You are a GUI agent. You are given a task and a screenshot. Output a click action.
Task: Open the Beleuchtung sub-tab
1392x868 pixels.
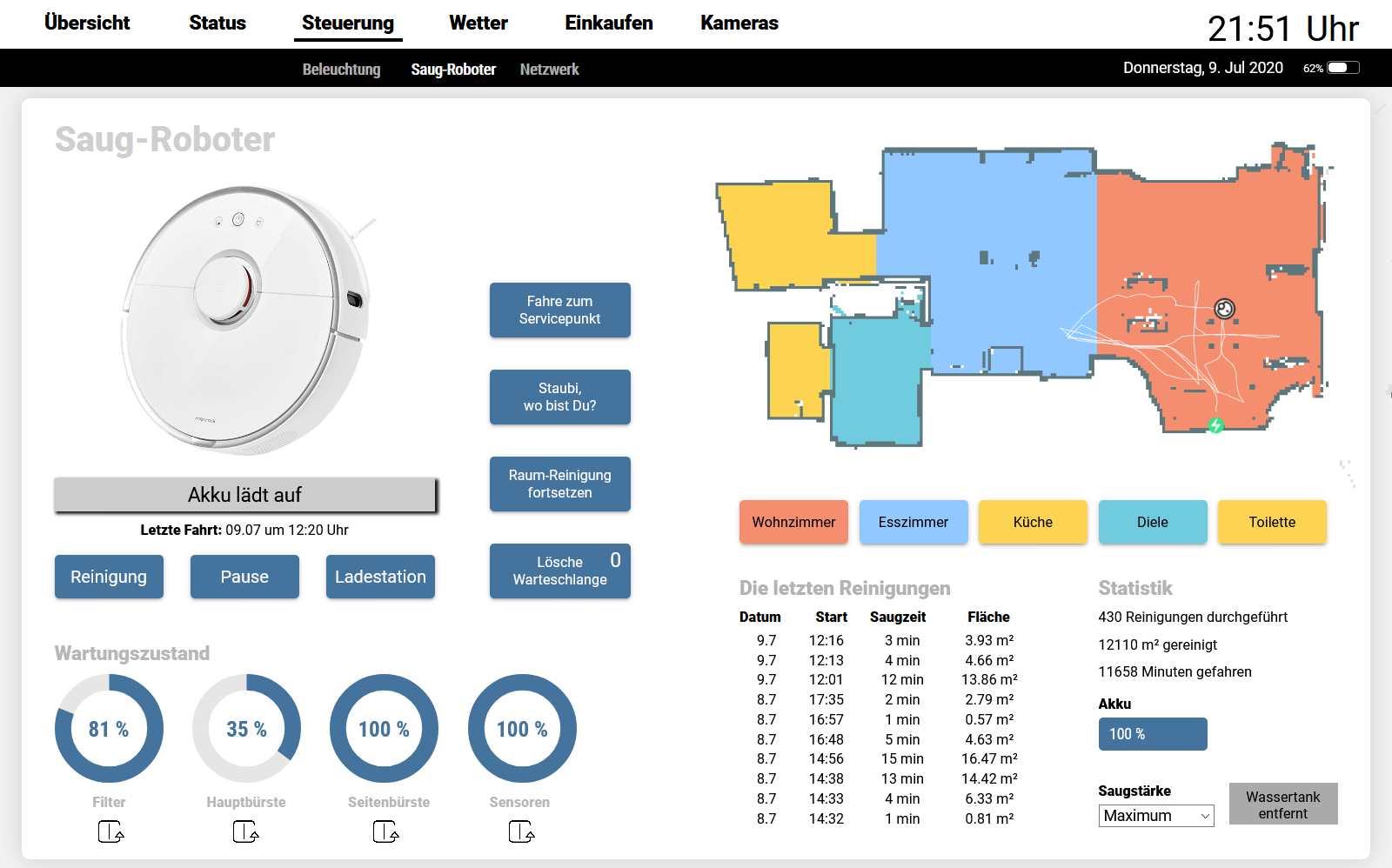341,70
